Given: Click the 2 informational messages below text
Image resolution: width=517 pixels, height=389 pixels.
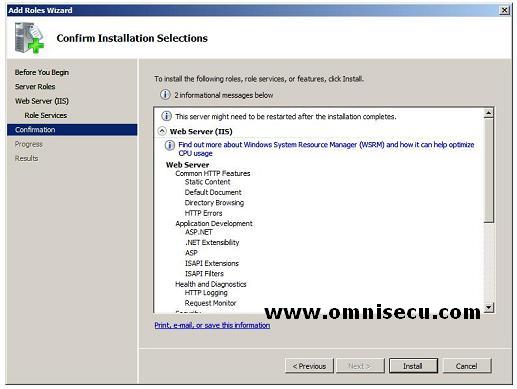Looking at the screenshot, I should pyautogui.click(x=224, y=95).
